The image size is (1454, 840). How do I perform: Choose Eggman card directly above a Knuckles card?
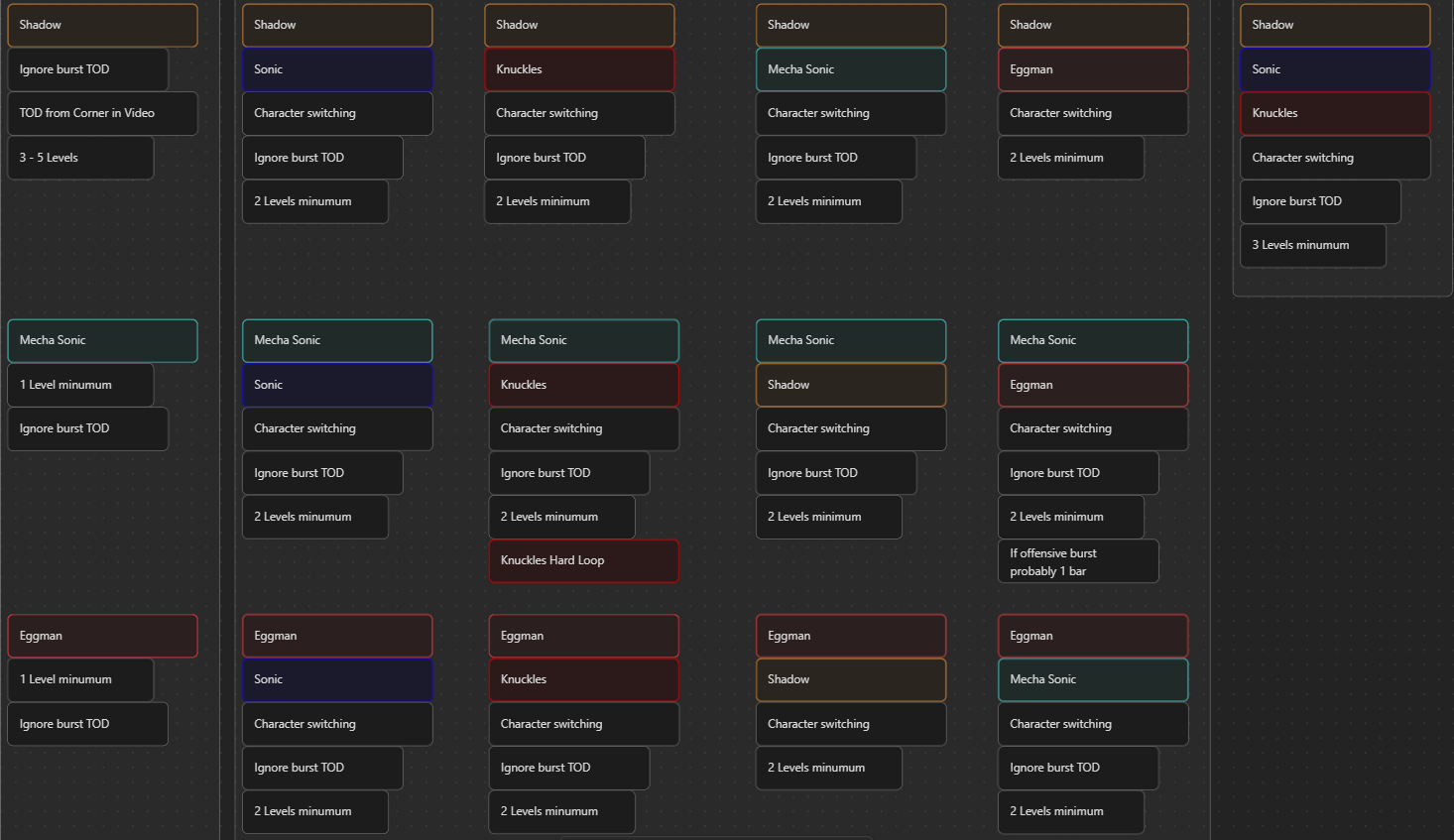[583, 636]
